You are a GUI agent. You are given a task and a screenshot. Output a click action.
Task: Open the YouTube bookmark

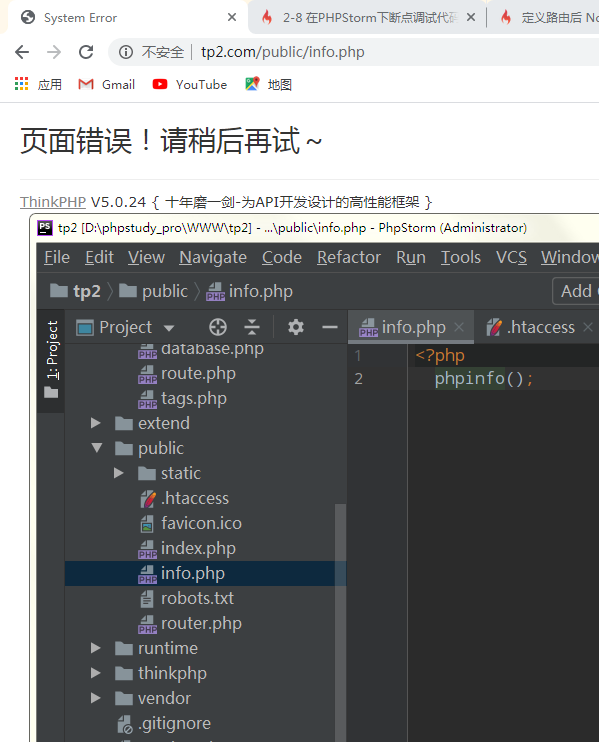(190, 84)
